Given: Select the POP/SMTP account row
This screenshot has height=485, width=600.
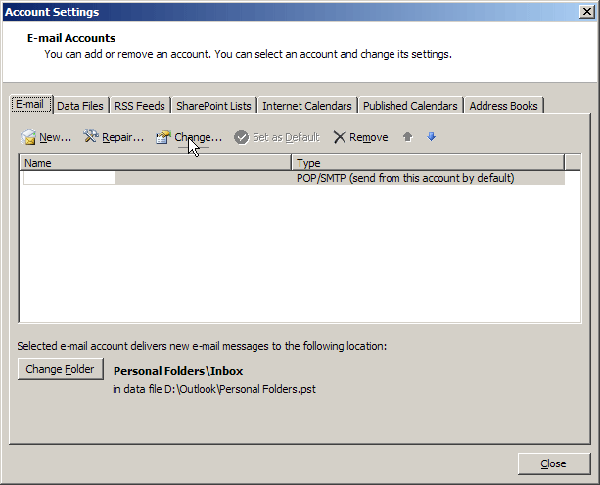Looking at the screenshot, I should coord(293,178).
